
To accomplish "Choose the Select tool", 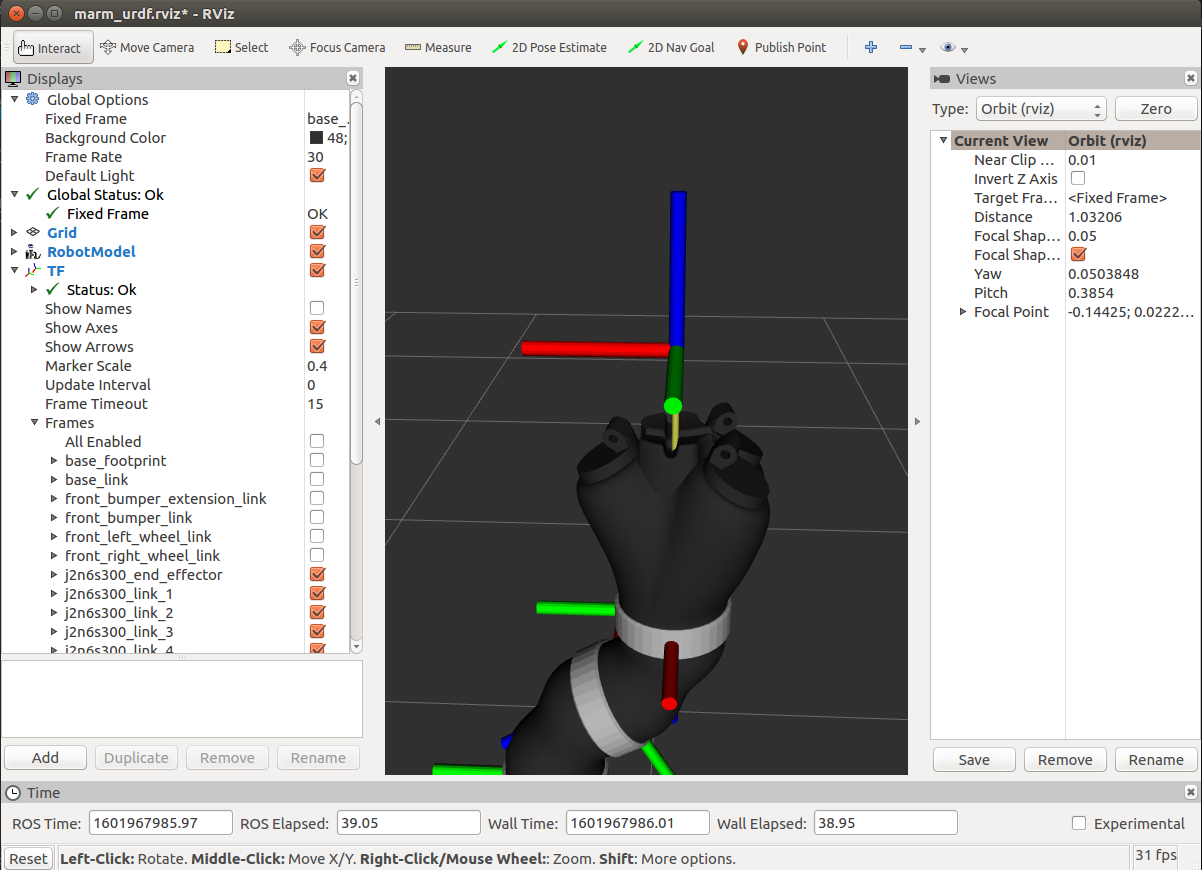I will pos(241,47).
